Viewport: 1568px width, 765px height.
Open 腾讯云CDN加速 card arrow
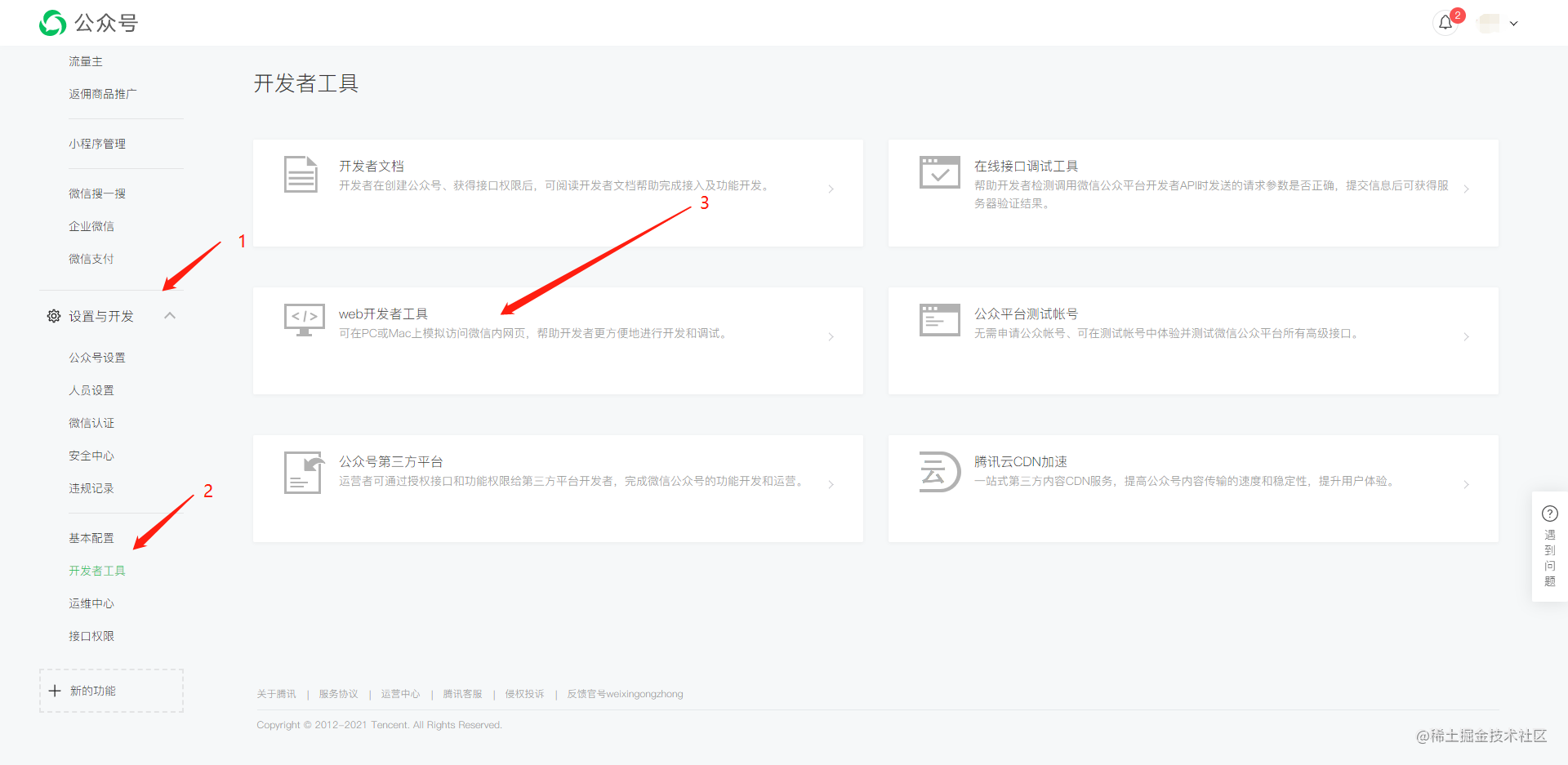[1466, 485]
